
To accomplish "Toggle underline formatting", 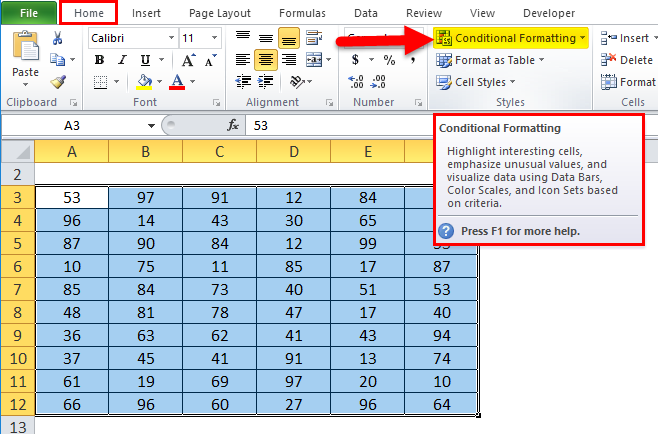I will click(145, 60).
